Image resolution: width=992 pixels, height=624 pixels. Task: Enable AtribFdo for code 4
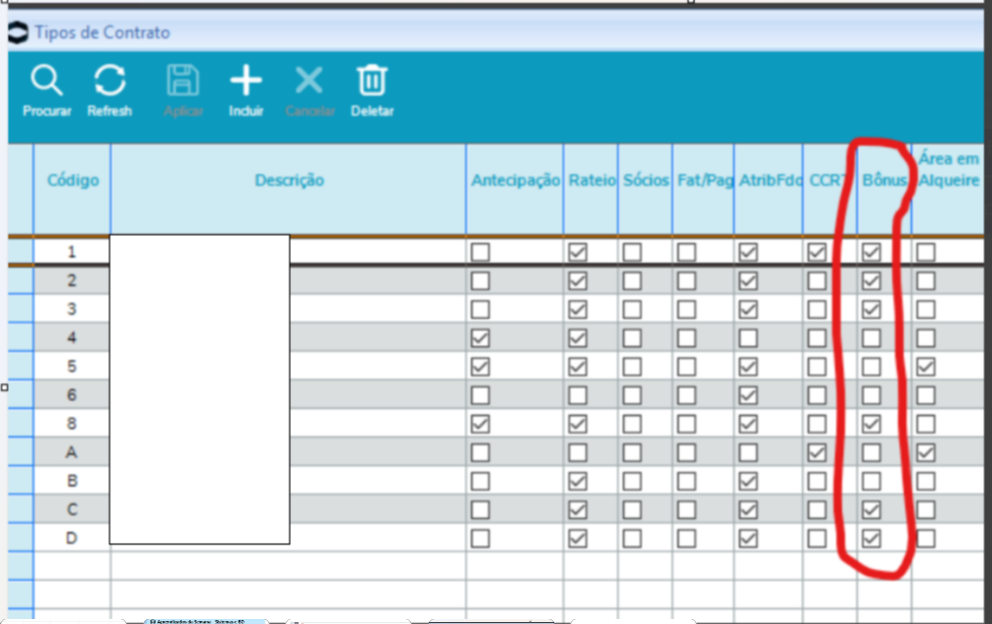click(748, 338)
